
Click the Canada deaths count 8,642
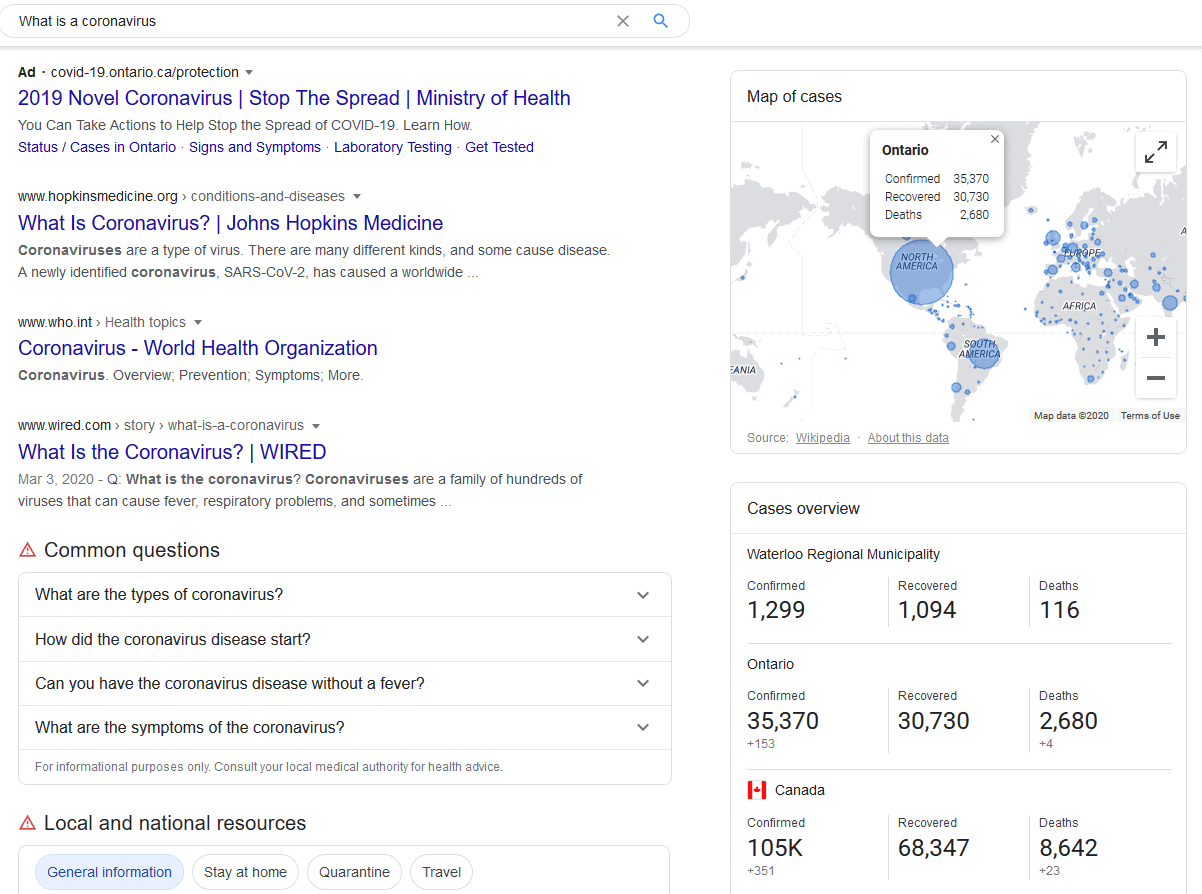click(1068, 848)
